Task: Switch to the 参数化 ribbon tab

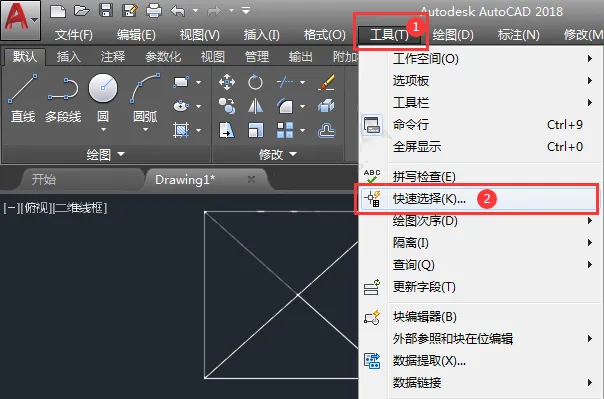Action: pyautogui.click(x=163, y=57)
